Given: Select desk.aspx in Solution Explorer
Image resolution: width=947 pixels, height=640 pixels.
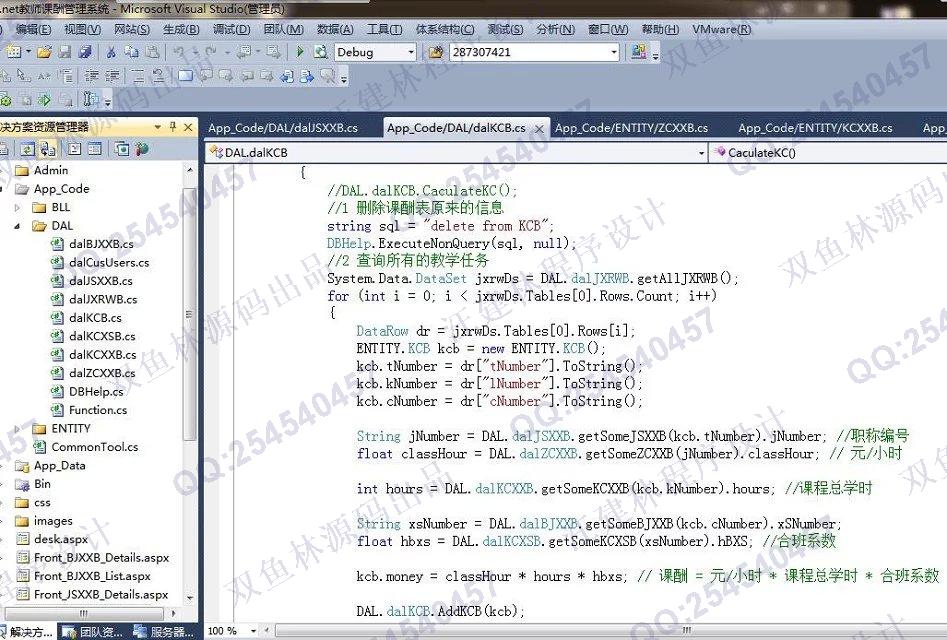Looking at the screenshot, I should tap(60, 539).
